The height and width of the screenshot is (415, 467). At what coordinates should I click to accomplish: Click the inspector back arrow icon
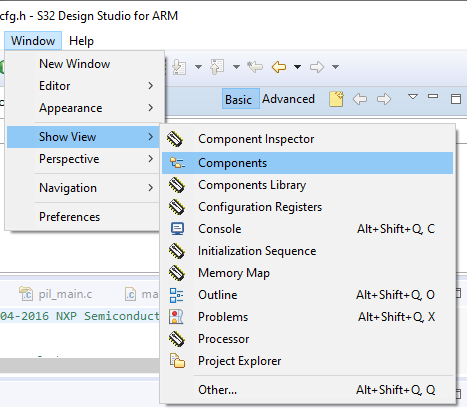(360, 99)
